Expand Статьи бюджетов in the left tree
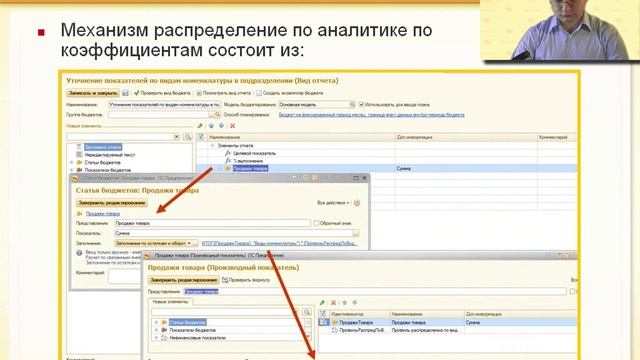Viewport: 640px width, 360px height. pyautogui.click(x=72, y=162)
